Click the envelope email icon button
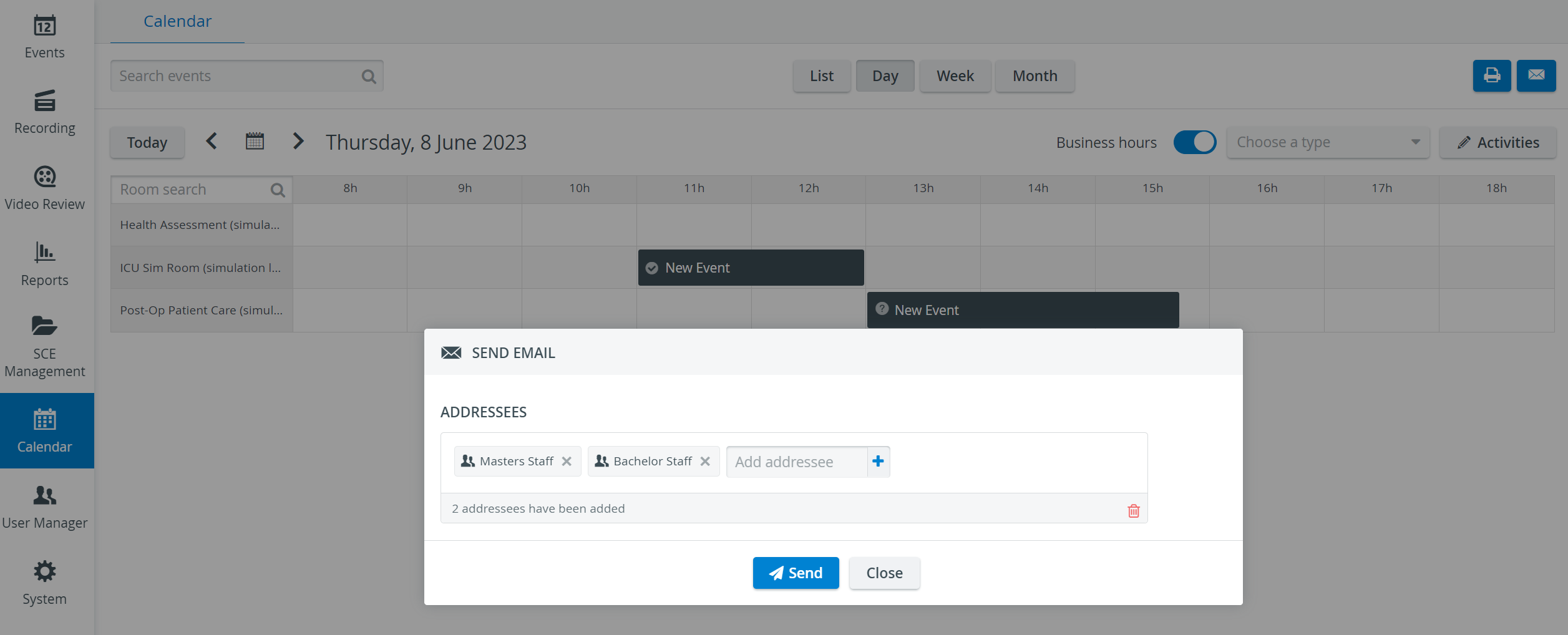The height and width of the screenshot is (635, 1568). pos(1536,76)
